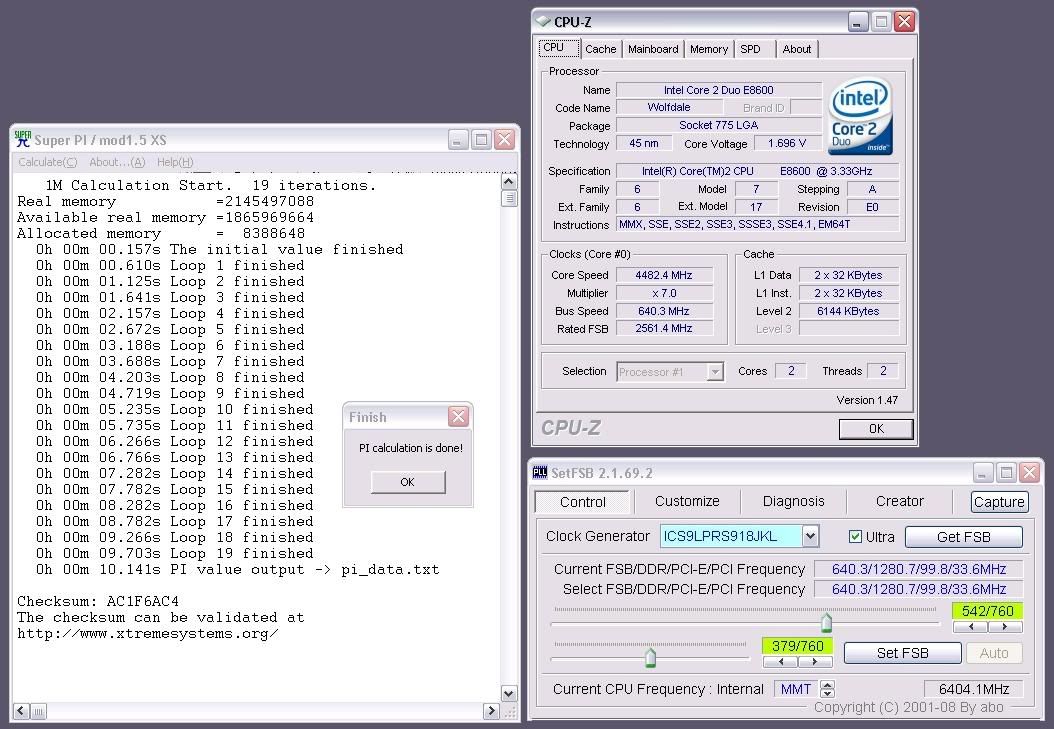Screen dimensions: 1054x729
Task: Click the Core Speed value '4482.4 MHz'
Action: [664, 275]
